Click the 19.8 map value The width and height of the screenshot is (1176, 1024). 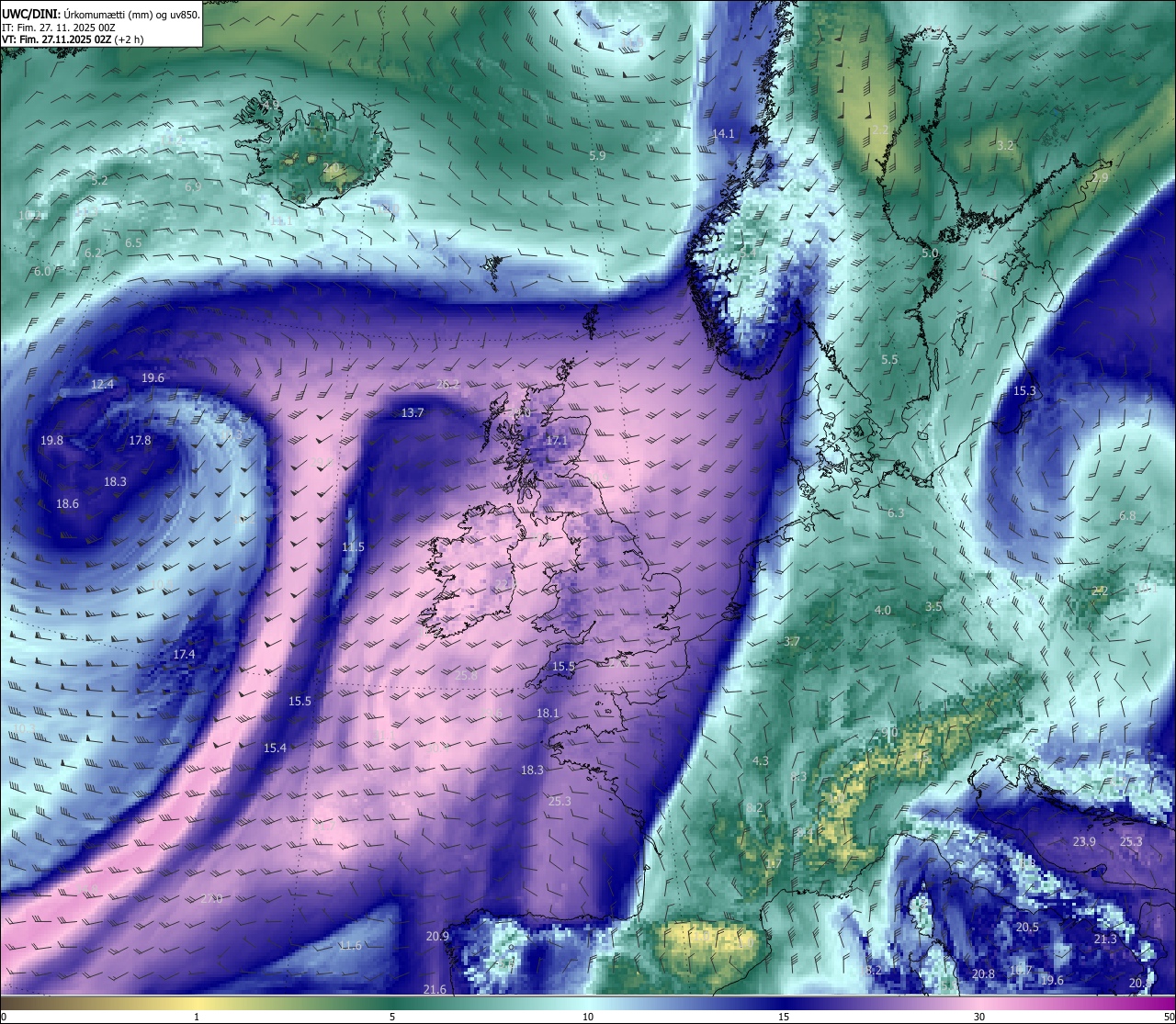(x=52, y=441)
